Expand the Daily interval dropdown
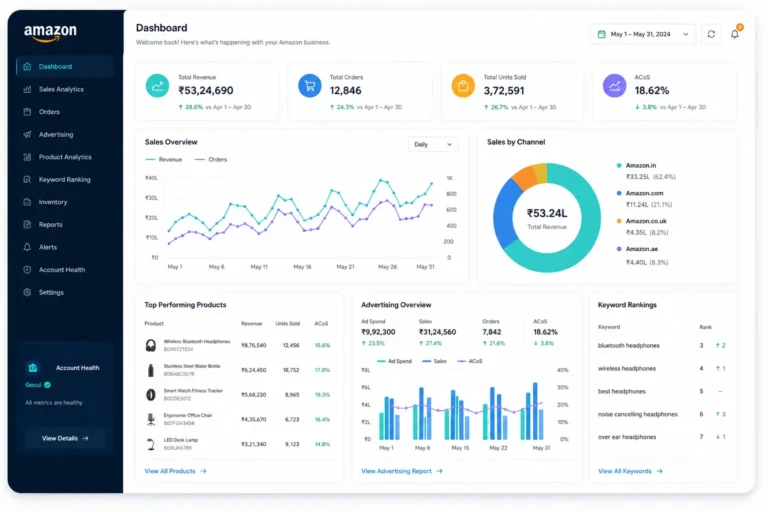768x512 pixels. 433,145
